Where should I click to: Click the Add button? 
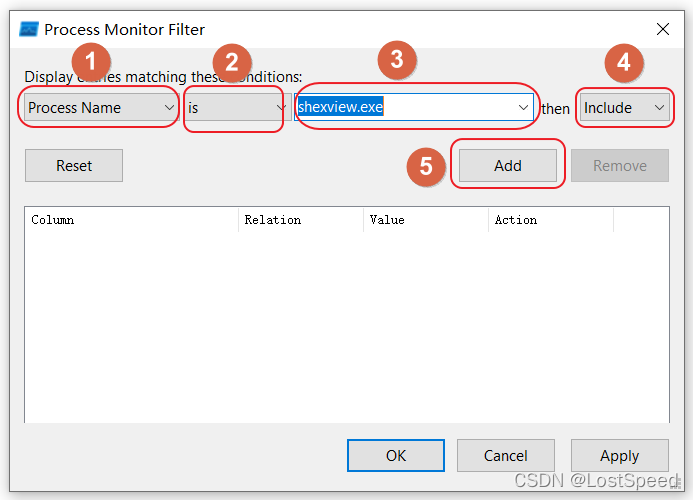click(507, 165)
